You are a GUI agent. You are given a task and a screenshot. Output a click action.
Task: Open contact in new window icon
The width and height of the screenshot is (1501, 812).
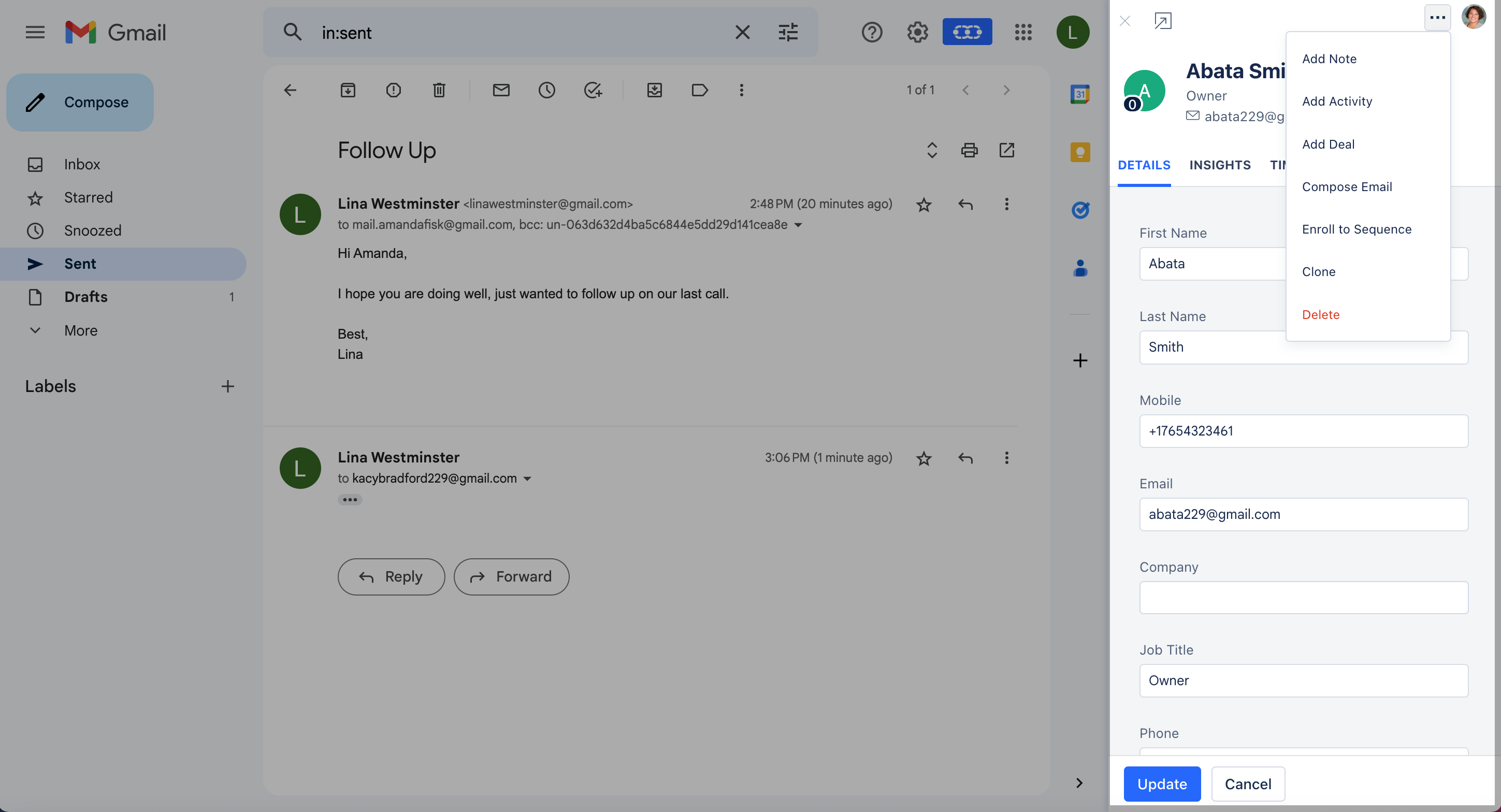pyautogui.click(x=1162, y=21)
